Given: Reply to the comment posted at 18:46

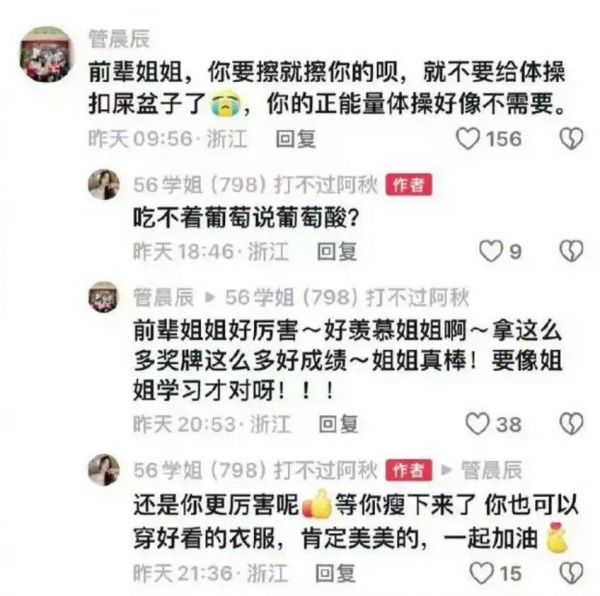Looking at the screenshot, I should [x=337, y=251].
